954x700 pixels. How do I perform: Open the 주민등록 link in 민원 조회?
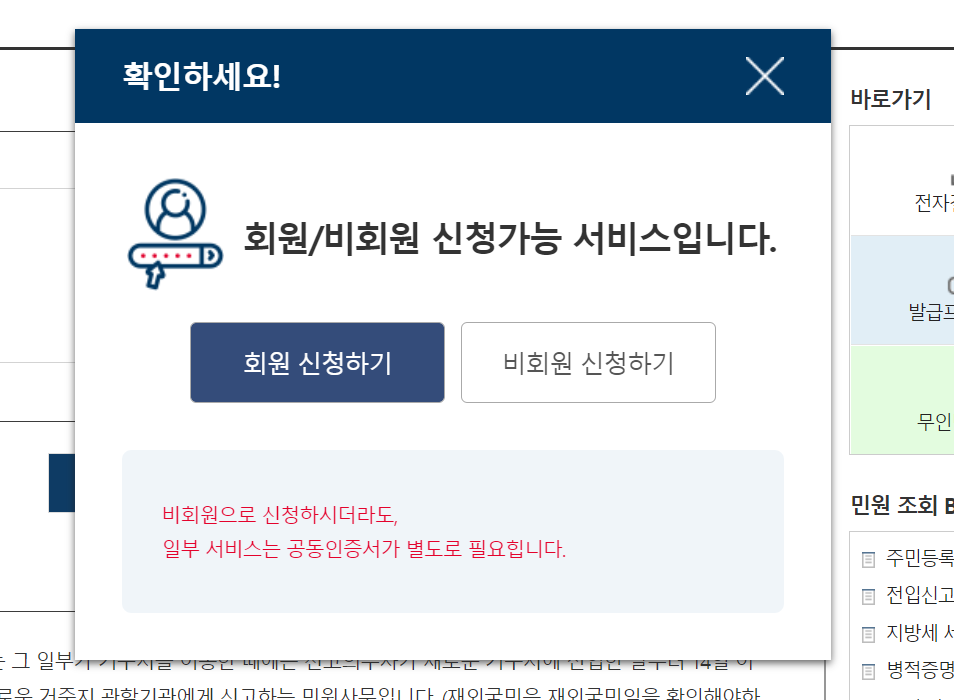pos(919,558)
